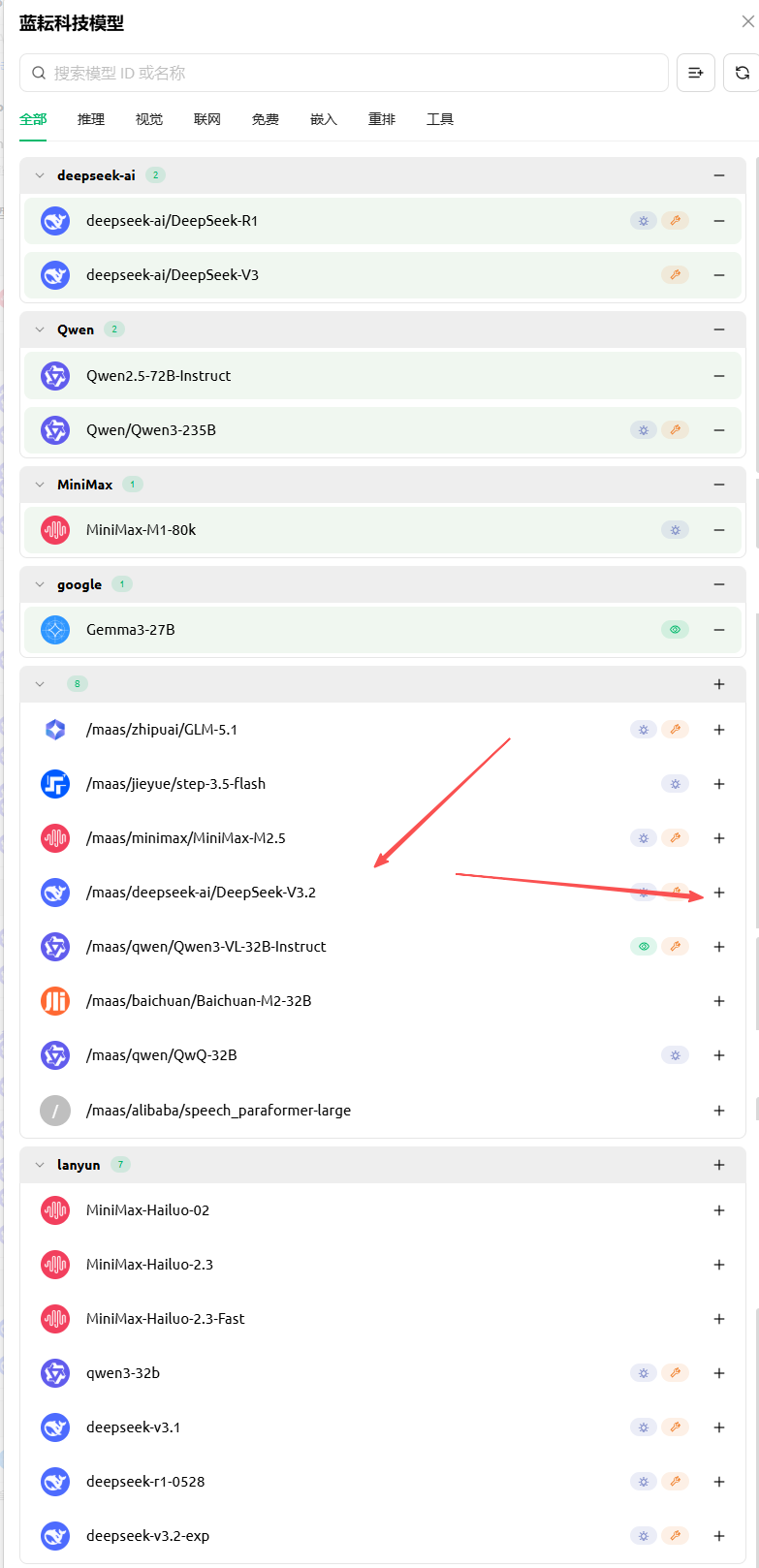Remove all models in google group

[719, 584]
